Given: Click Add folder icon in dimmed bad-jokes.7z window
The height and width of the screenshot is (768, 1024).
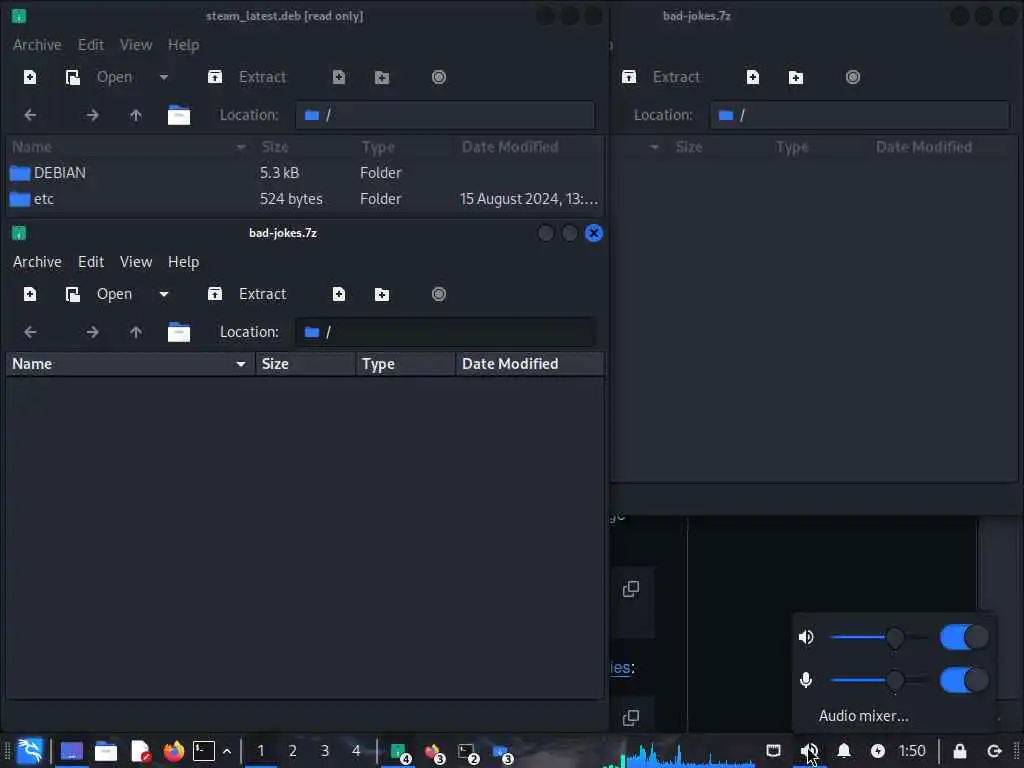Looking at the screenshot, I should pyautogui.click(x=795, y=78).
